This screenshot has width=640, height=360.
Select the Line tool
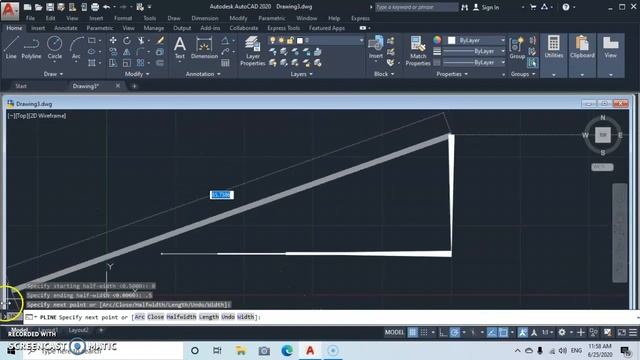click(11, 48)
